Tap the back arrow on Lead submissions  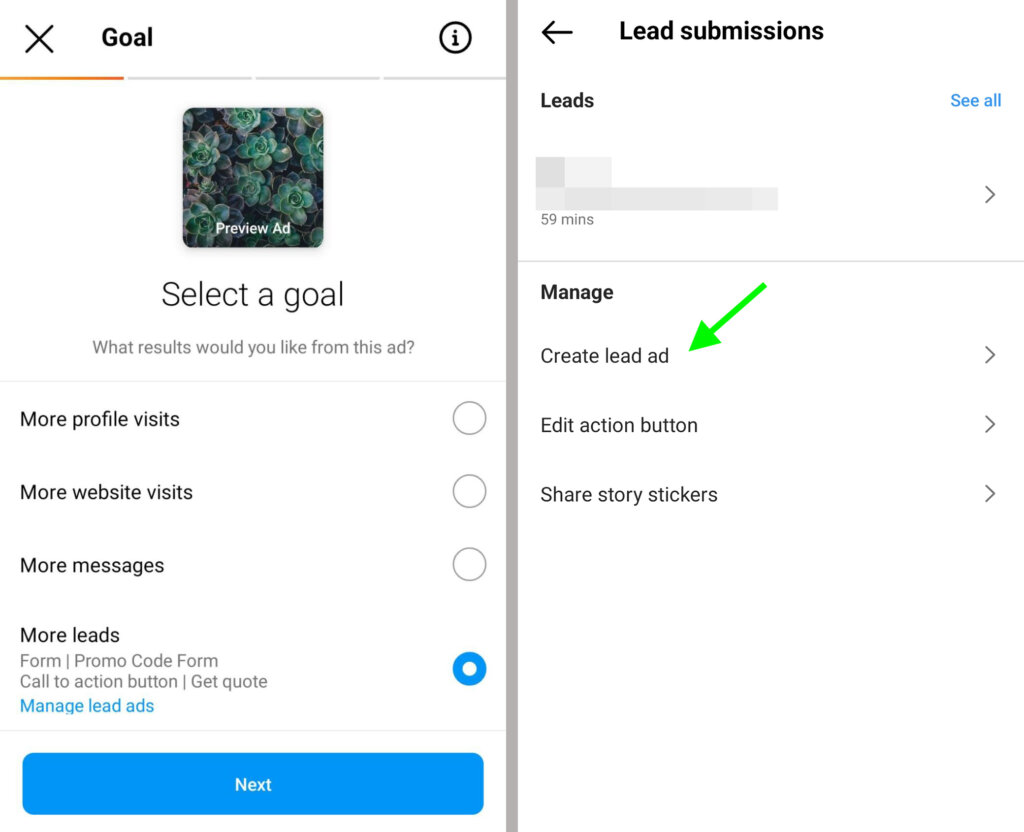click(557, 32)
